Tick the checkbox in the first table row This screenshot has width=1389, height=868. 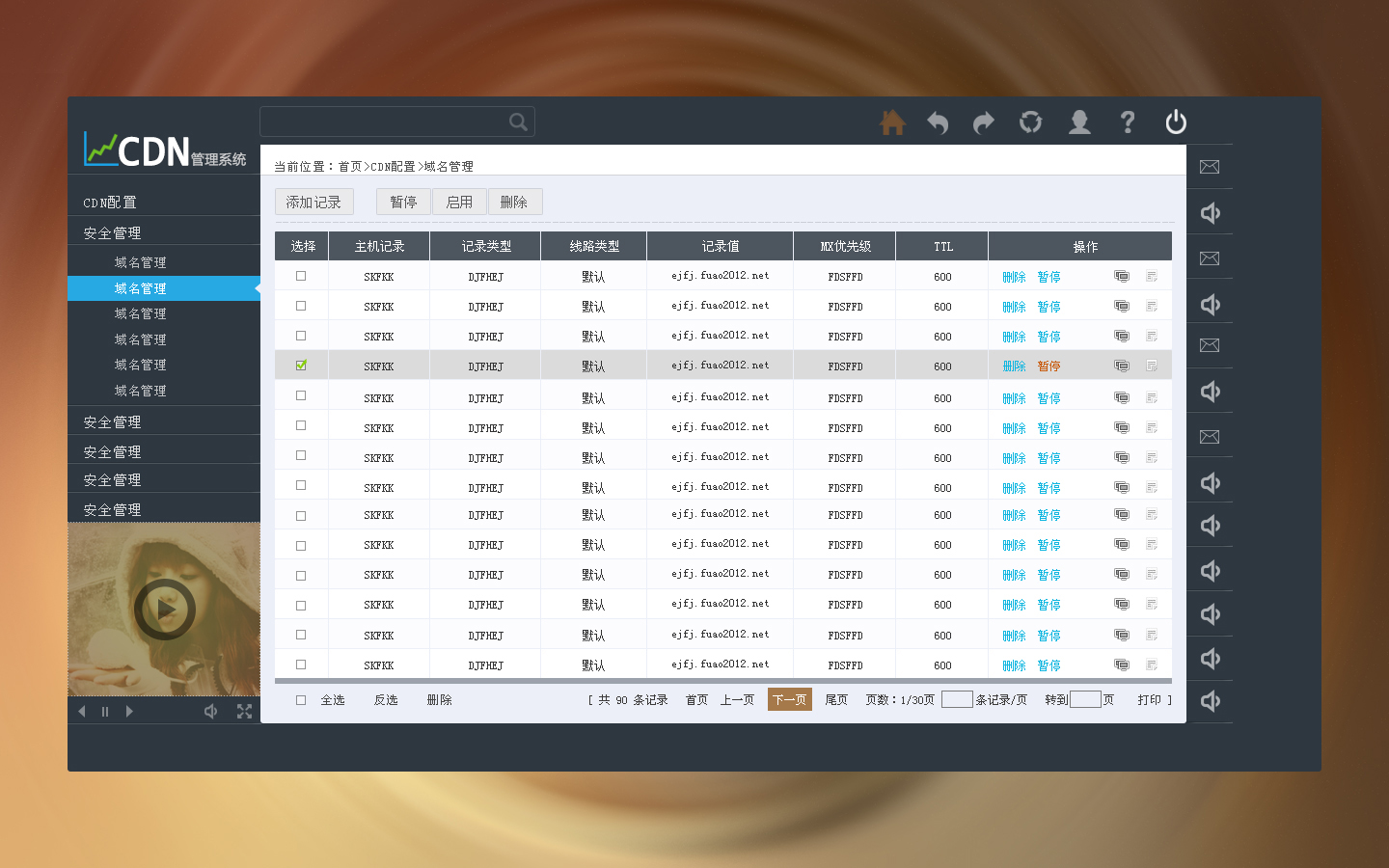(x=301, y=276)
